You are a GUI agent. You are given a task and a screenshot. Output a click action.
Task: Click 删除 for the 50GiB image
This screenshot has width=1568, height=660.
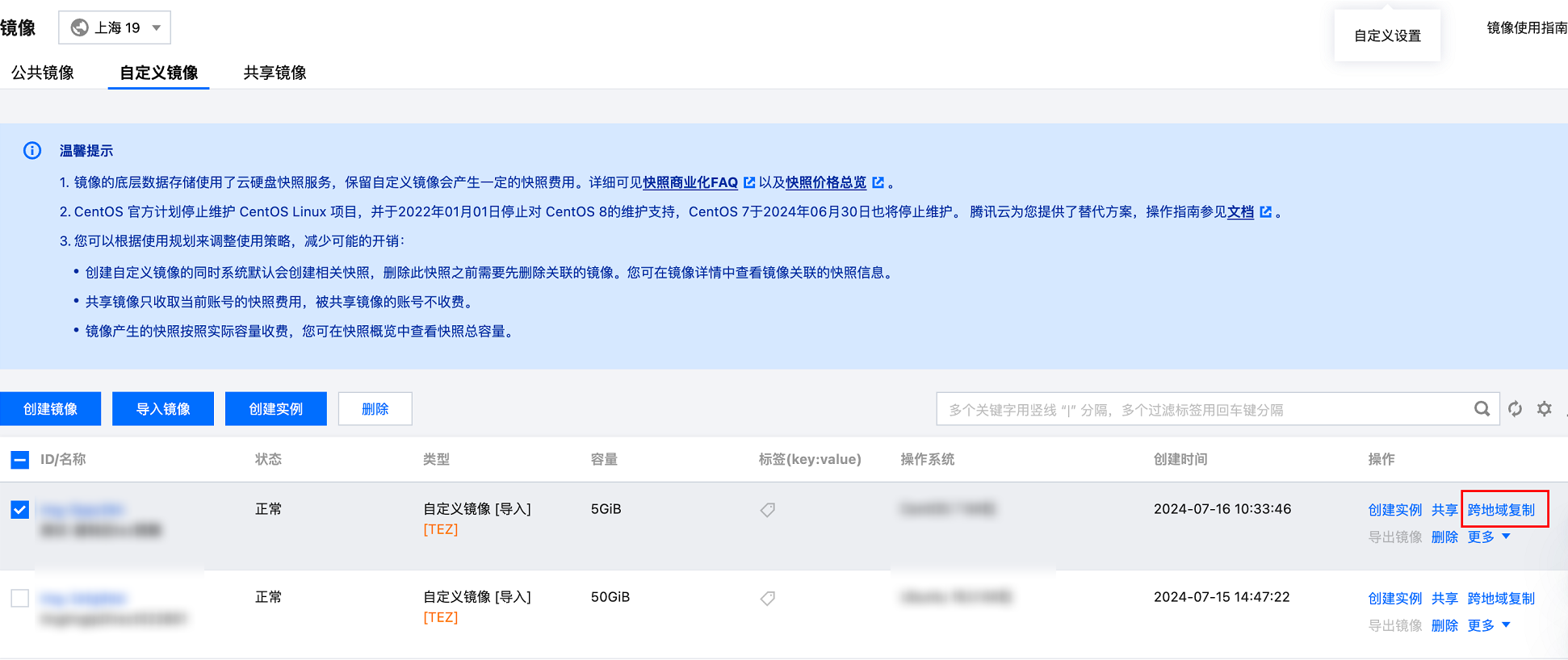1444,626
